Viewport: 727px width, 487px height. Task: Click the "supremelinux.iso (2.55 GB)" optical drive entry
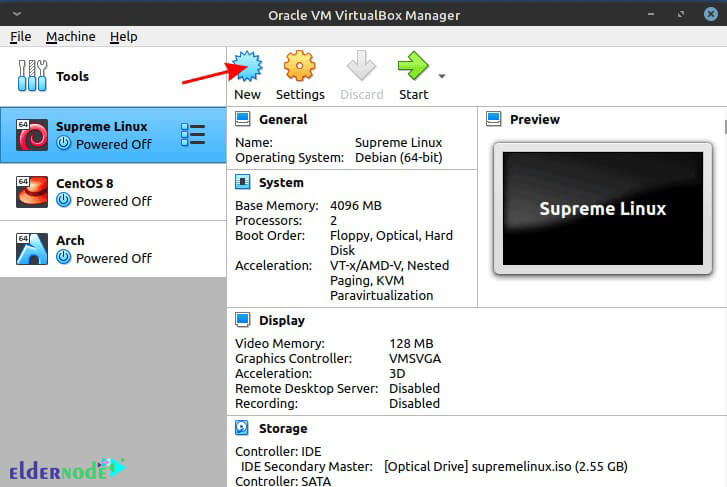(506, 466)
